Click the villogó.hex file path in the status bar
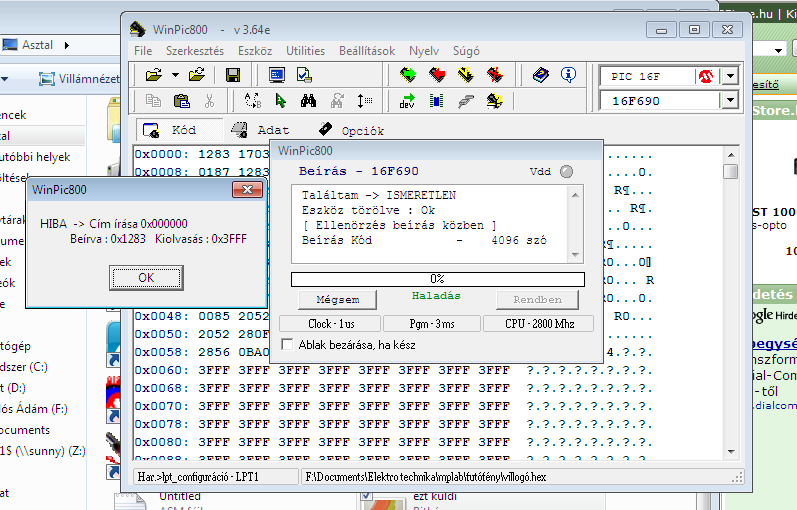The width and height of the screenshot is (797, 510). click(426, 477)
